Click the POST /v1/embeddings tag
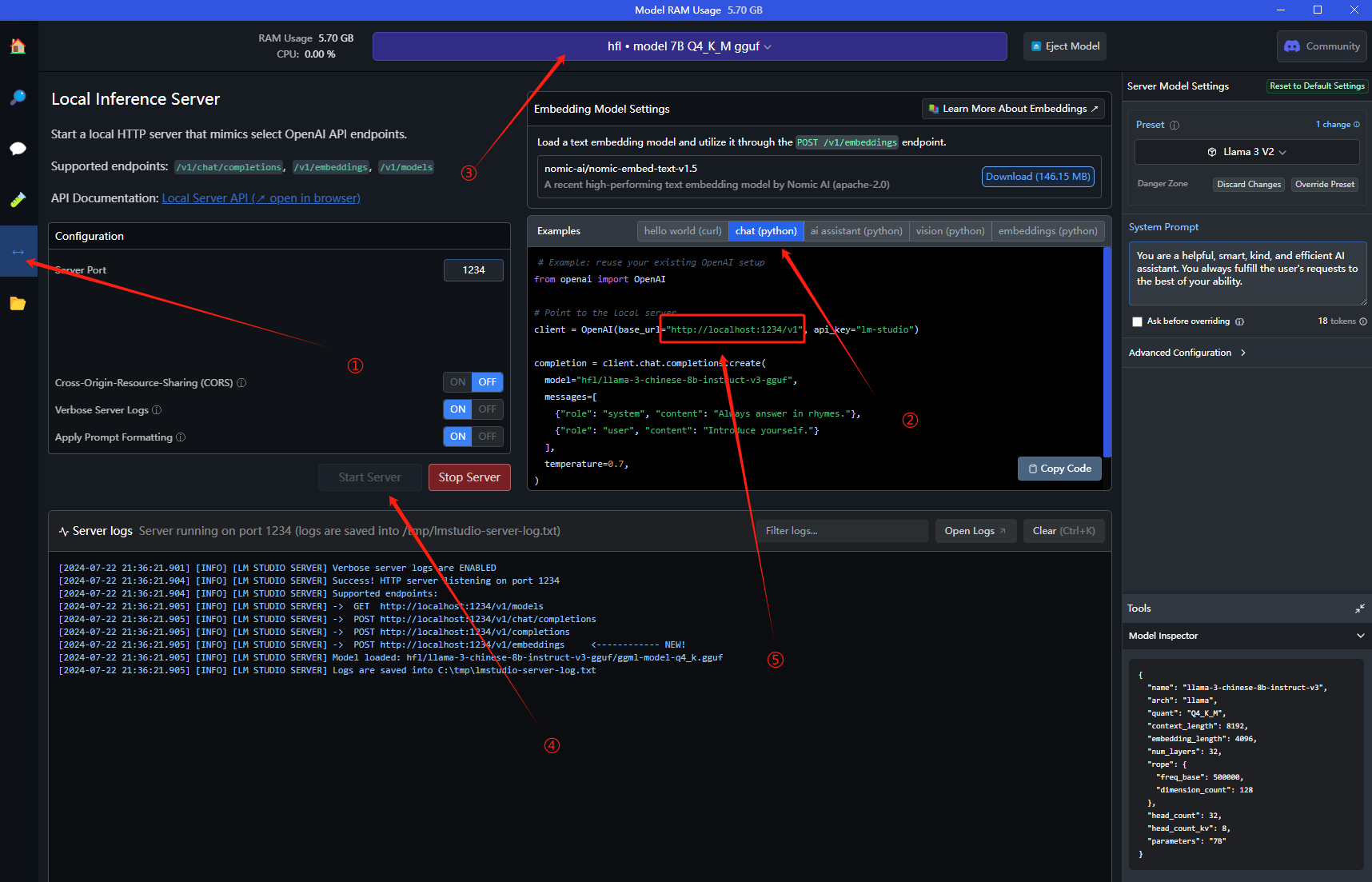Image resolution: width=1372 pixels, height=882 pixels. 847,142
